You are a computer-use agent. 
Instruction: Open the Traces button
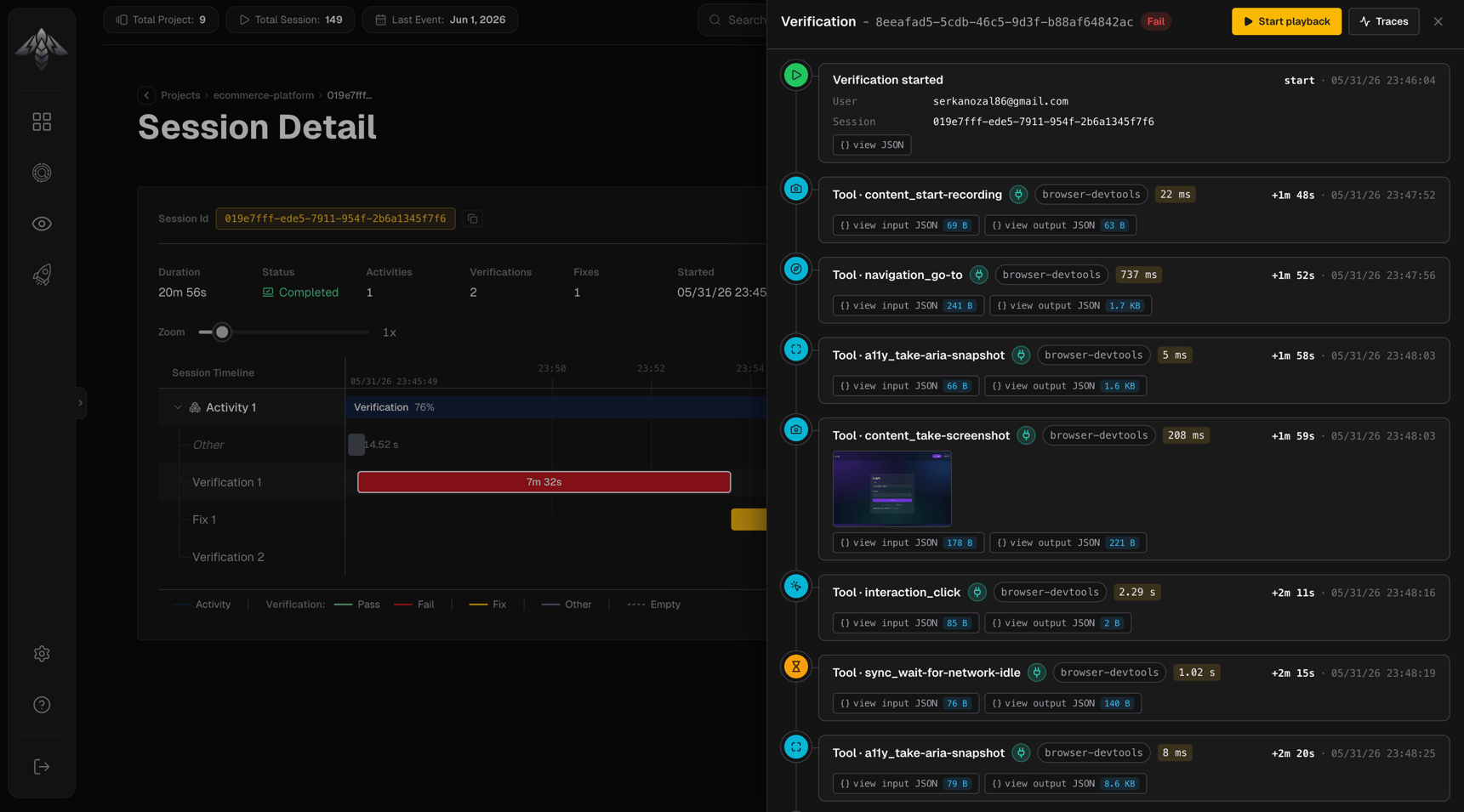coord(1384,21)
